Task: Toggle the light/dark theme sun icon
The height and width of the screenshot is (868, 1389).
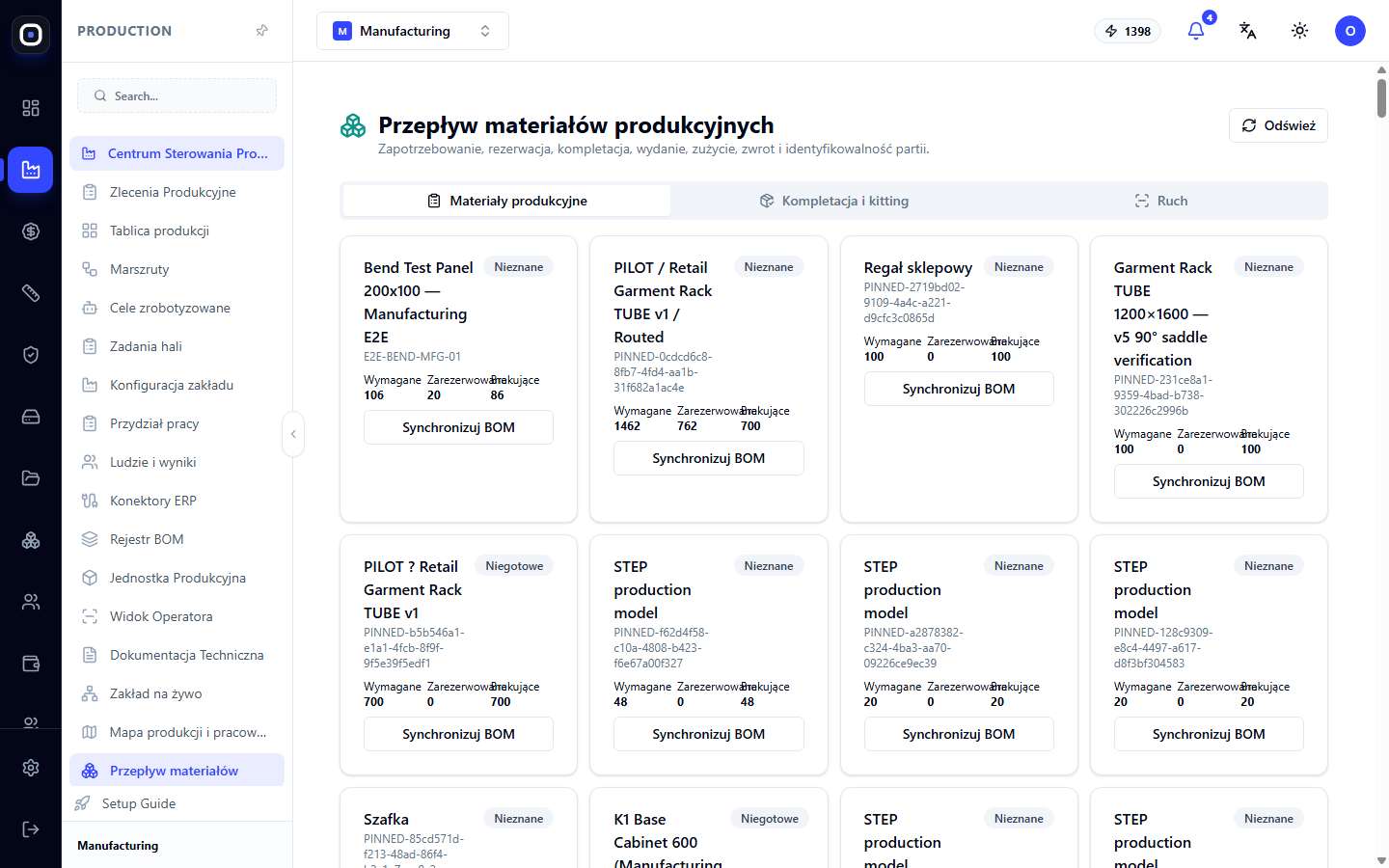Action: point(1300,31)
